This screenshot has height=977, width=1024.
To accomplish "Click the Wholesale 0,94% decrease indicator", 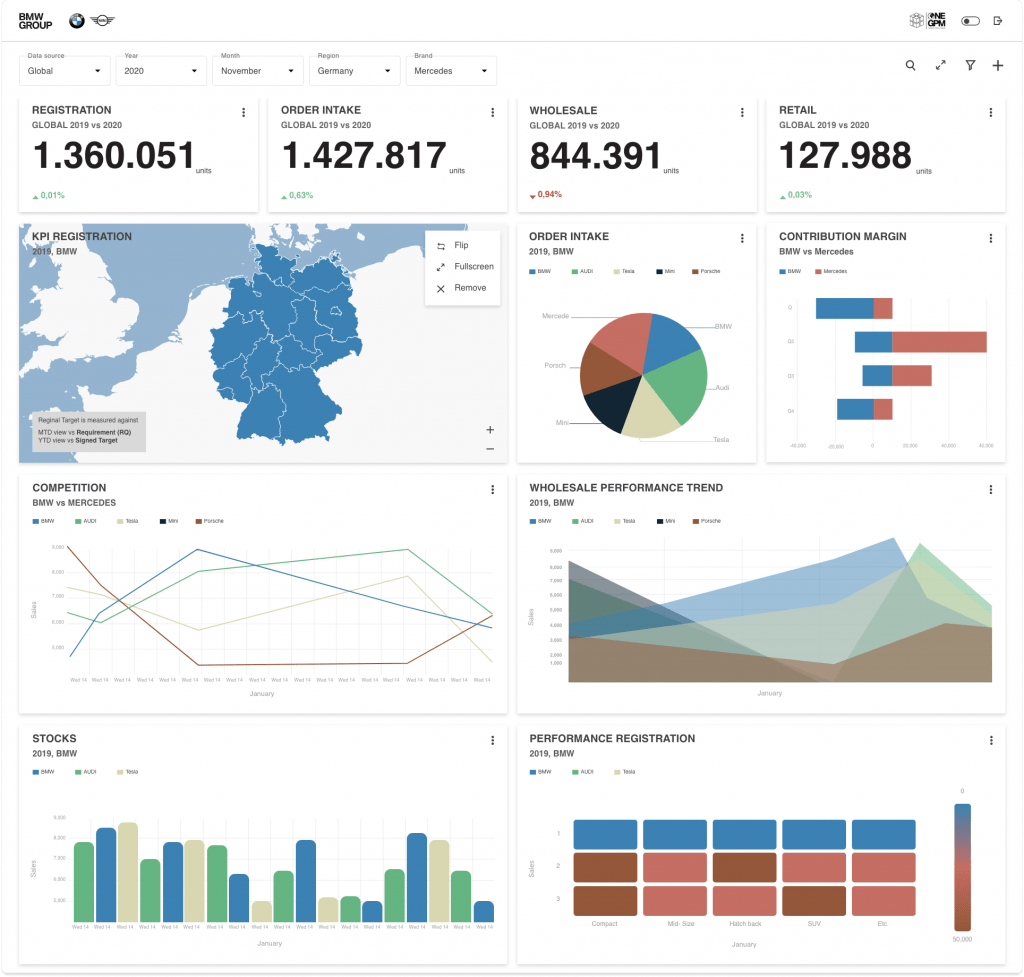I will 545,195.
